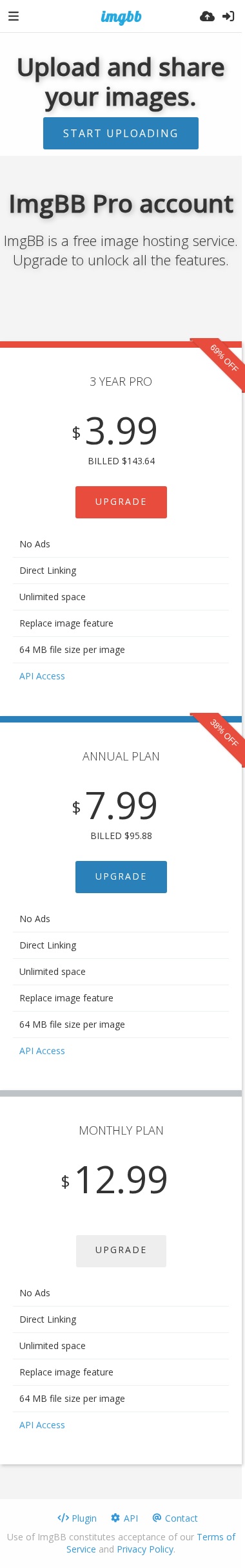Click the cloud upload icon
This screenshot has height=1568, width=245.
click(x=207, y=16)
